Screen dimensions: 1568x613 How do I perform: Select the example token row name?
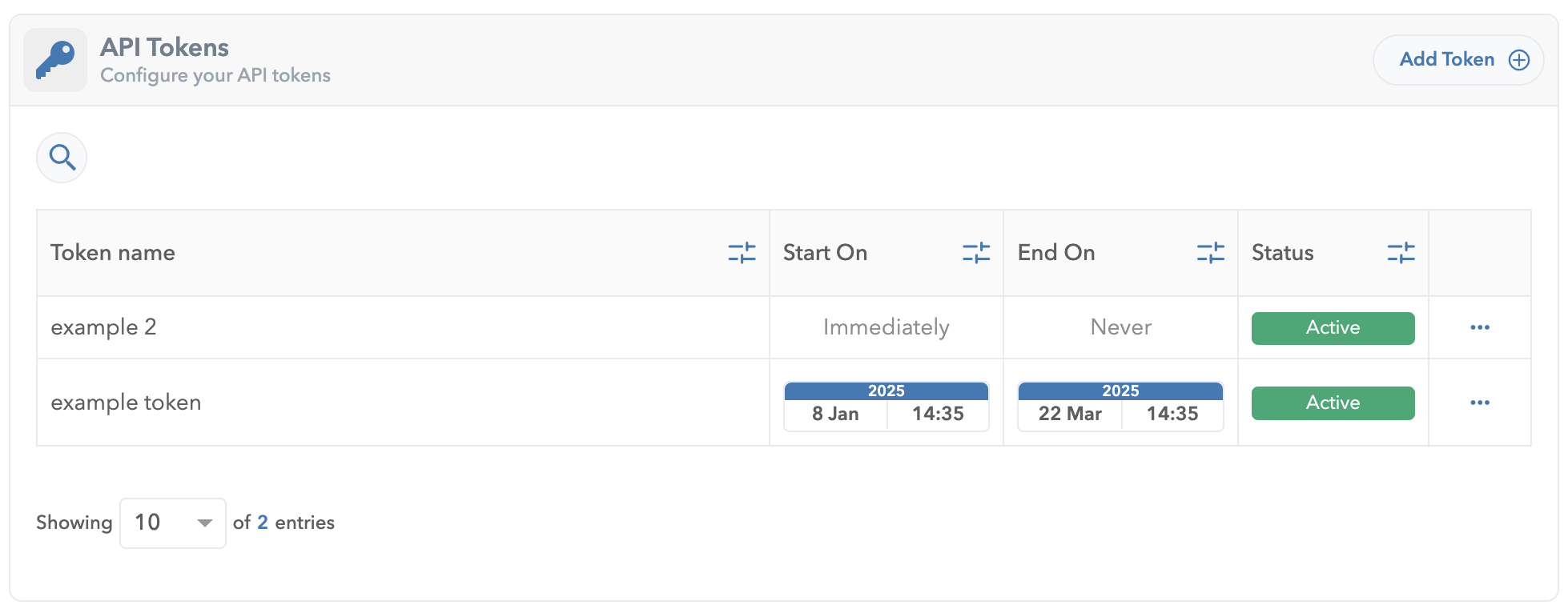[126, 403]
